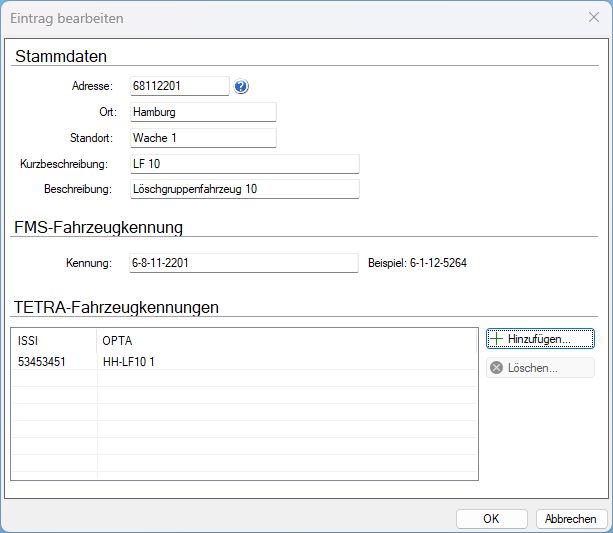Click the Beispiel 6-1-12-5264 hint text
This screenshot has width=613, height=533.
point(417,263)
